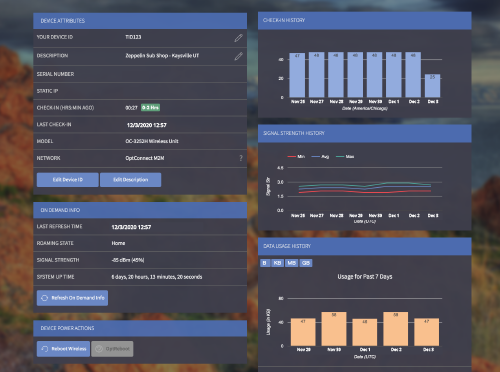Click the question mark icon next to Network
The width and height of the screenshot is (500, 372).
click(241, 158)
